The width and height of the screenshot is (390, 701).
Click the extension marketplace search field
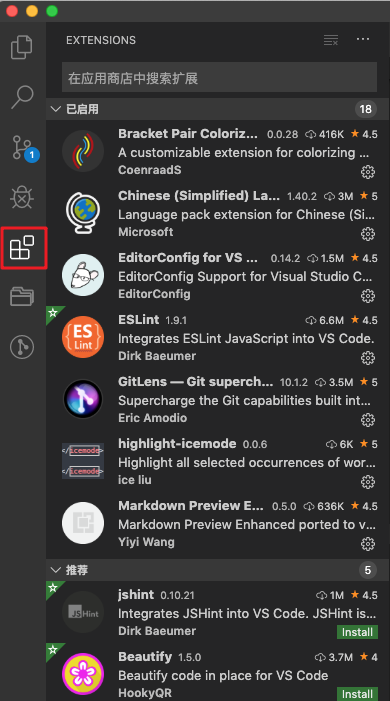click(219, 77)
